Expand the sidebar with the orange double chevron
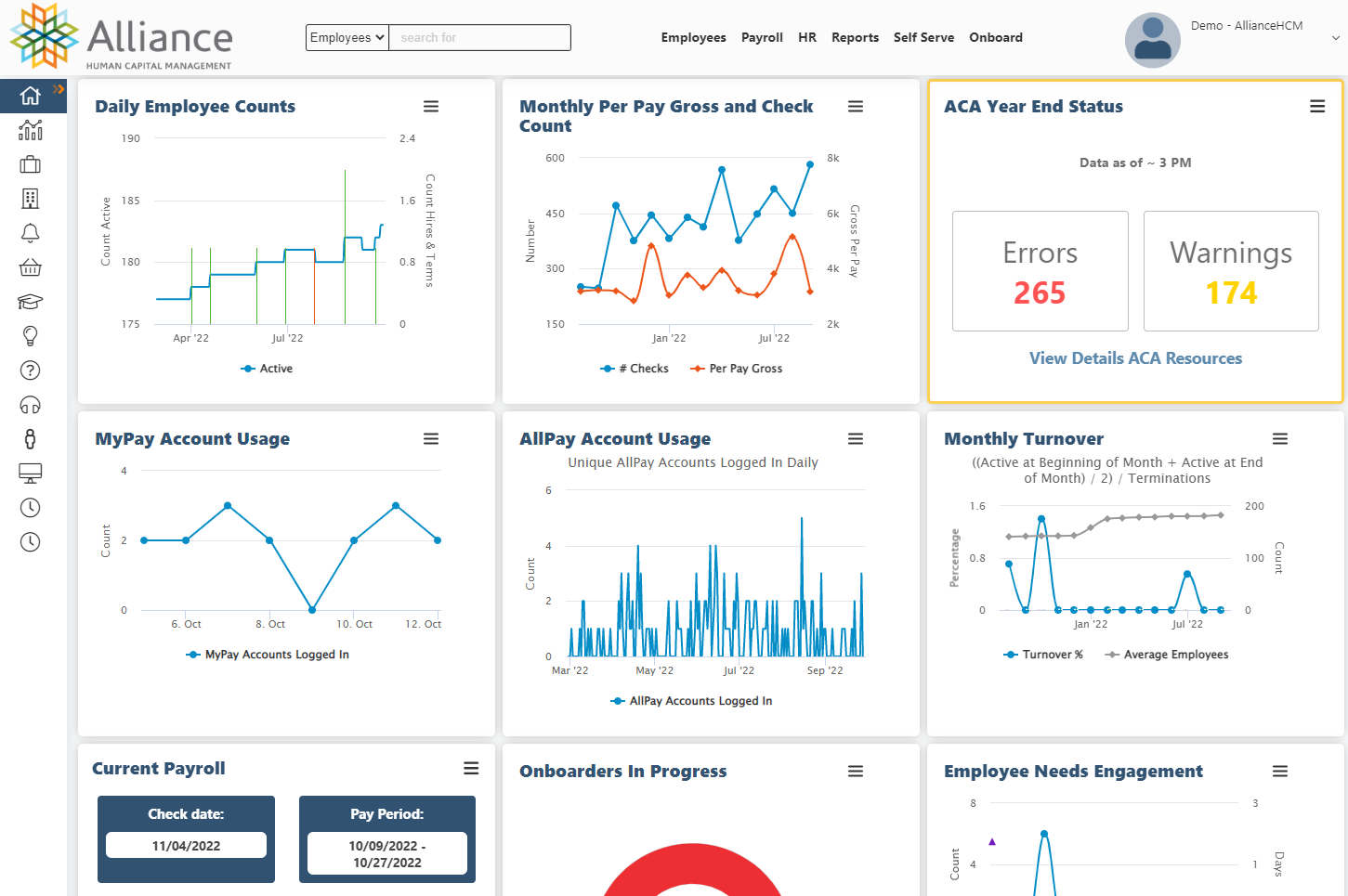The width and height of the screenshot is (1348, 896). [59, 89]
